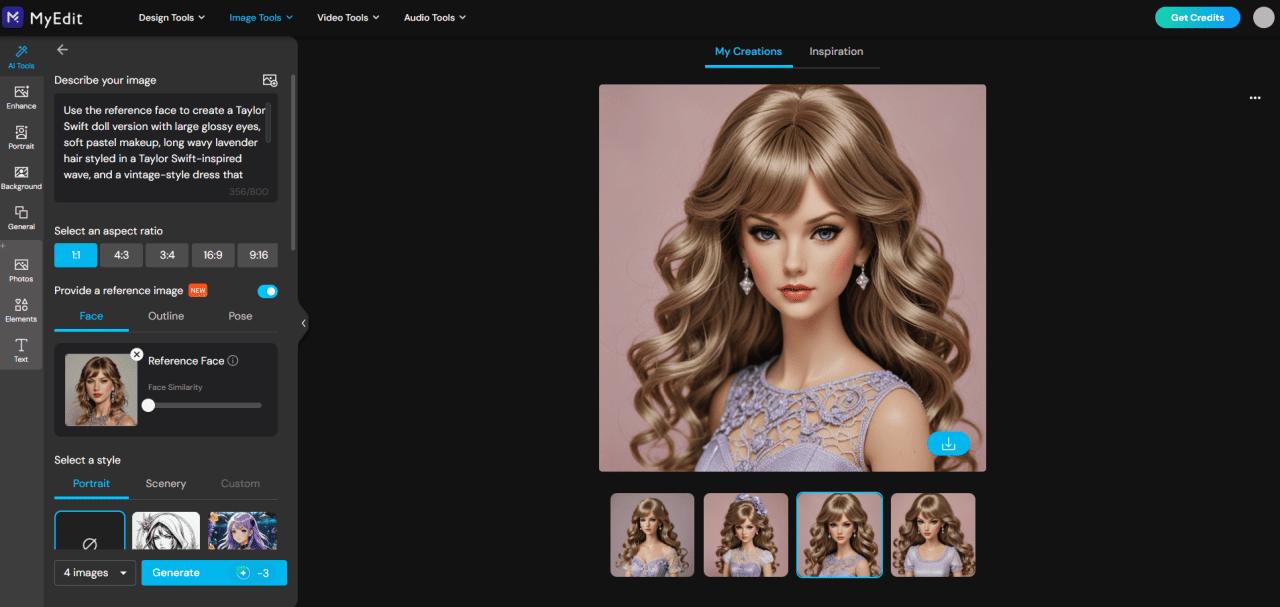Switch to the Inspiration tab

tap(836, 51)
